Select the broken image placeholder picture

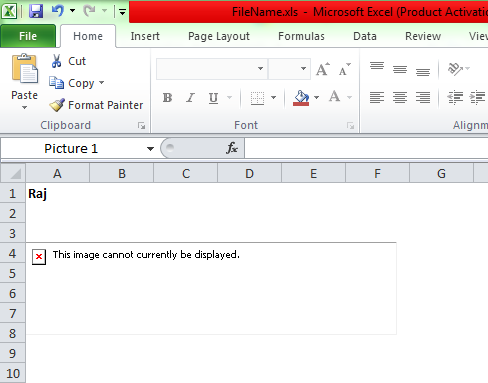click(x=211, y=289)
